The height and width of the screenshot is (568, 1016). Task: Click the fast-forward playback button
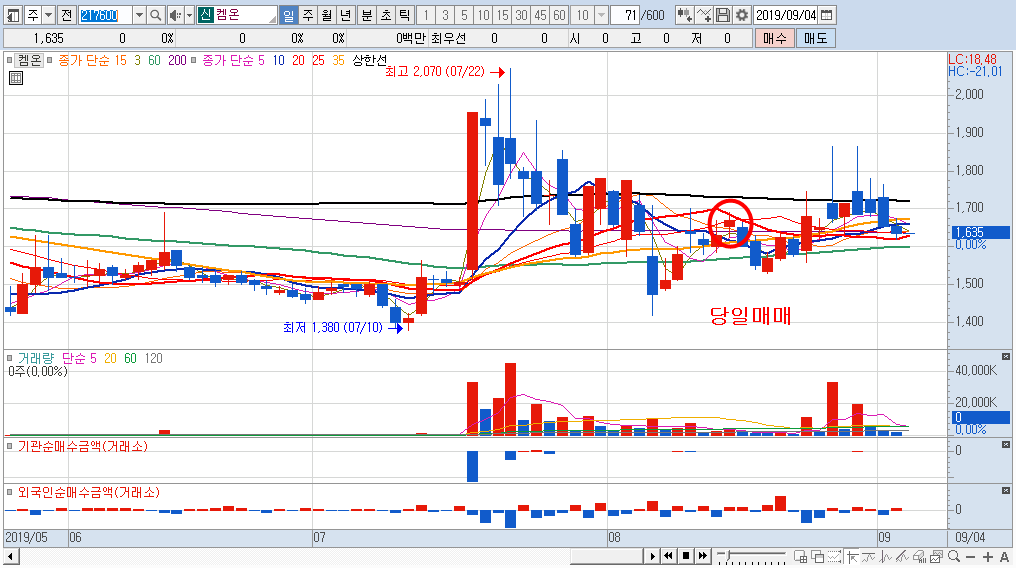tap(702, 556)
